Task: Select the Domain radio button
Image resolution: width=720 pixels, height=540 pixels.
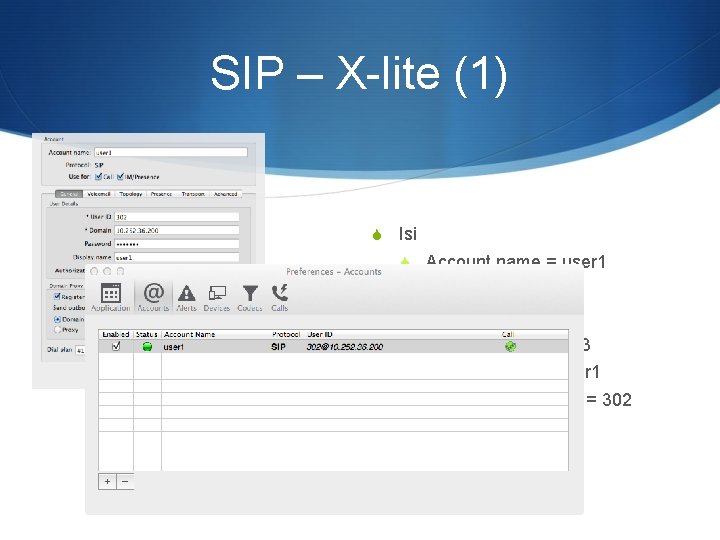Action: tap(57, 319)
